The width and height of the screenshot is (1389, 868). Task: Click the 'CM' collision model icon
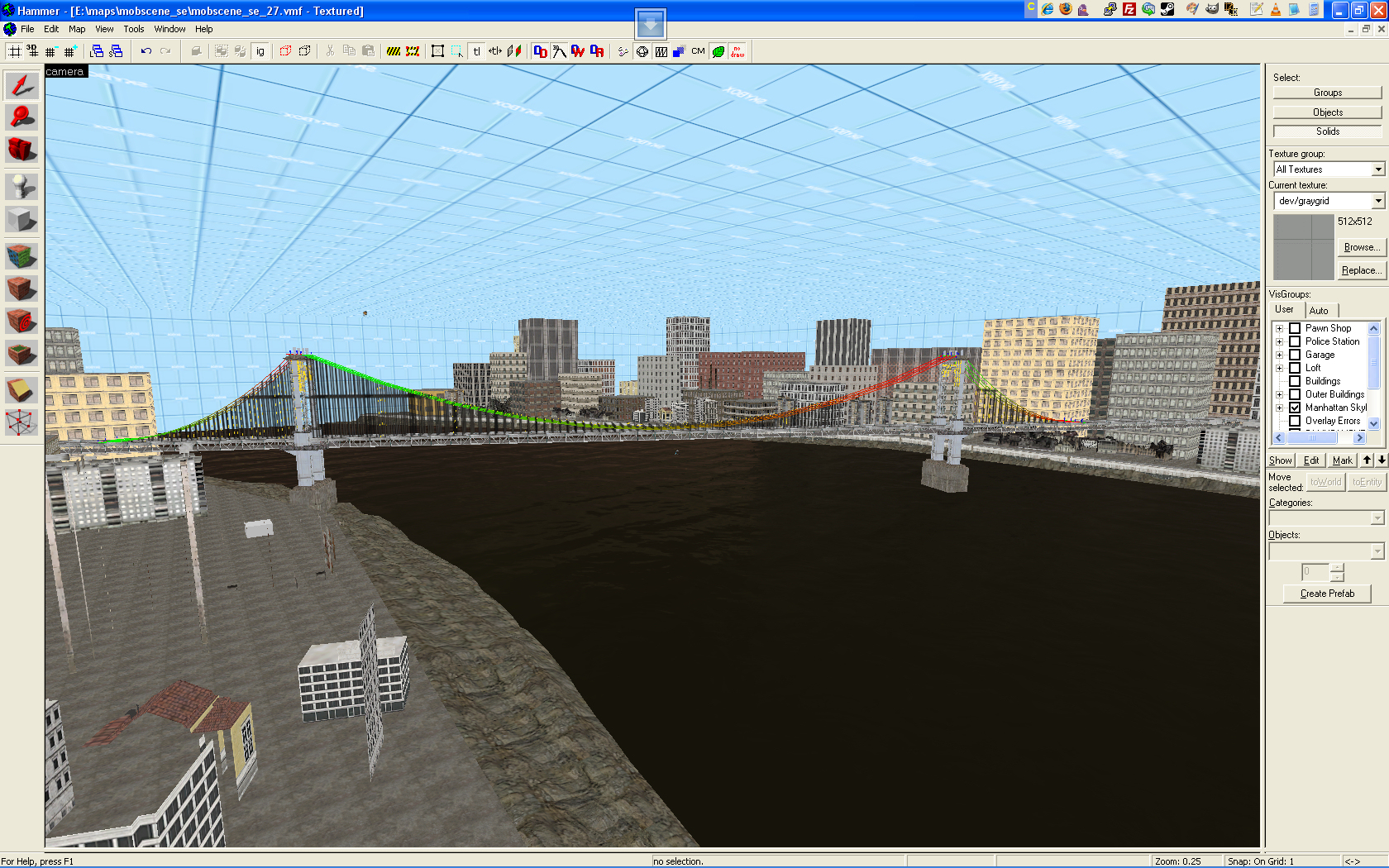pyautogui.click(x=698, y=51)
